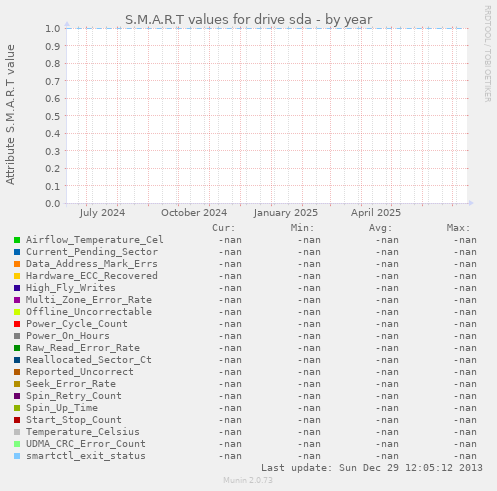Select the 'Data_Address_Mark_Errs' legend label
497x491 pixels.
pos(92,264)
